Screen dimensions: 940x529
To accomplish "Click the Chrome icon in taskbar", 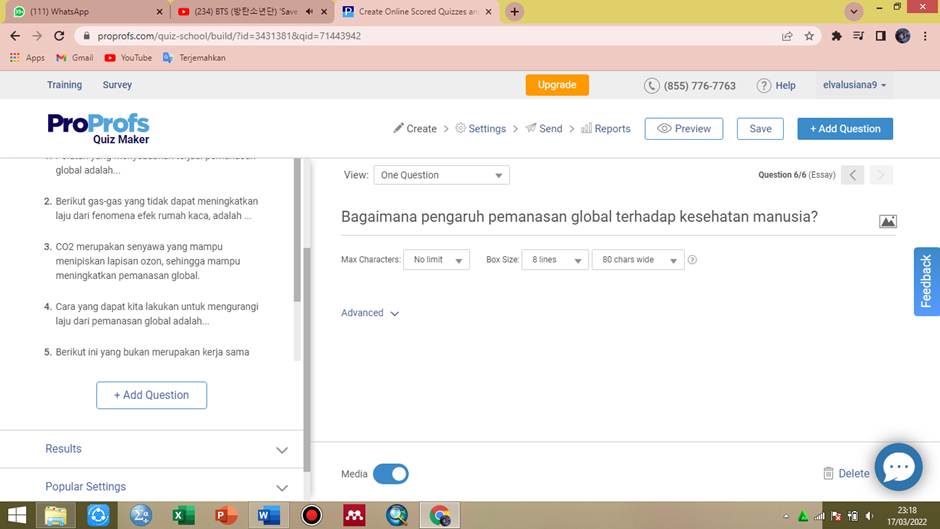I will click(x=439, y=515).
